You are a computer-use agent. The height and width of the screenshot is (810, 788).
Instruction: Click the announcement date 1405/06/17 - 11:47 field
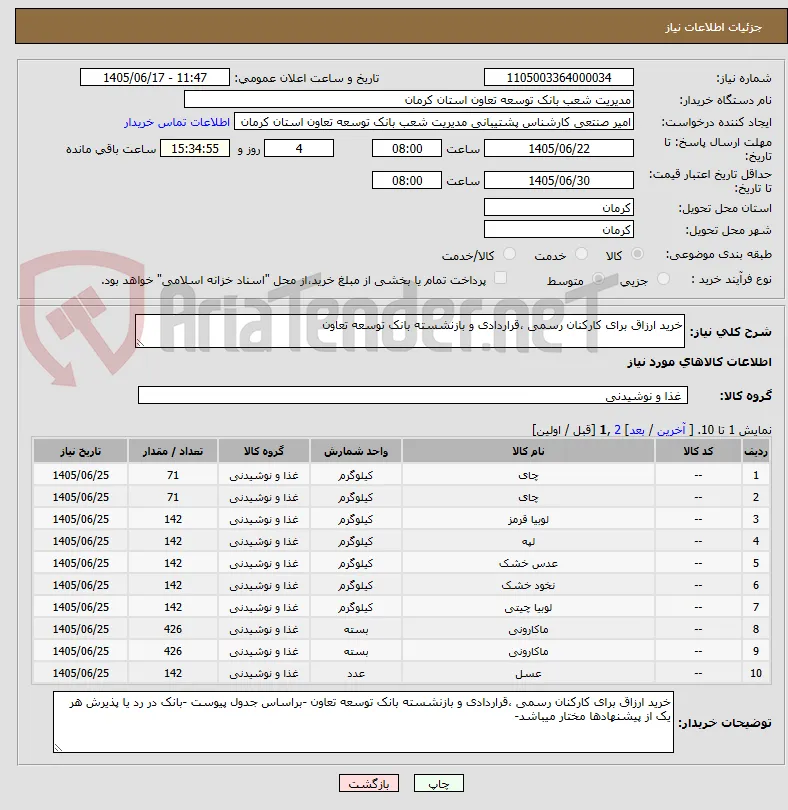coord(154,77)
